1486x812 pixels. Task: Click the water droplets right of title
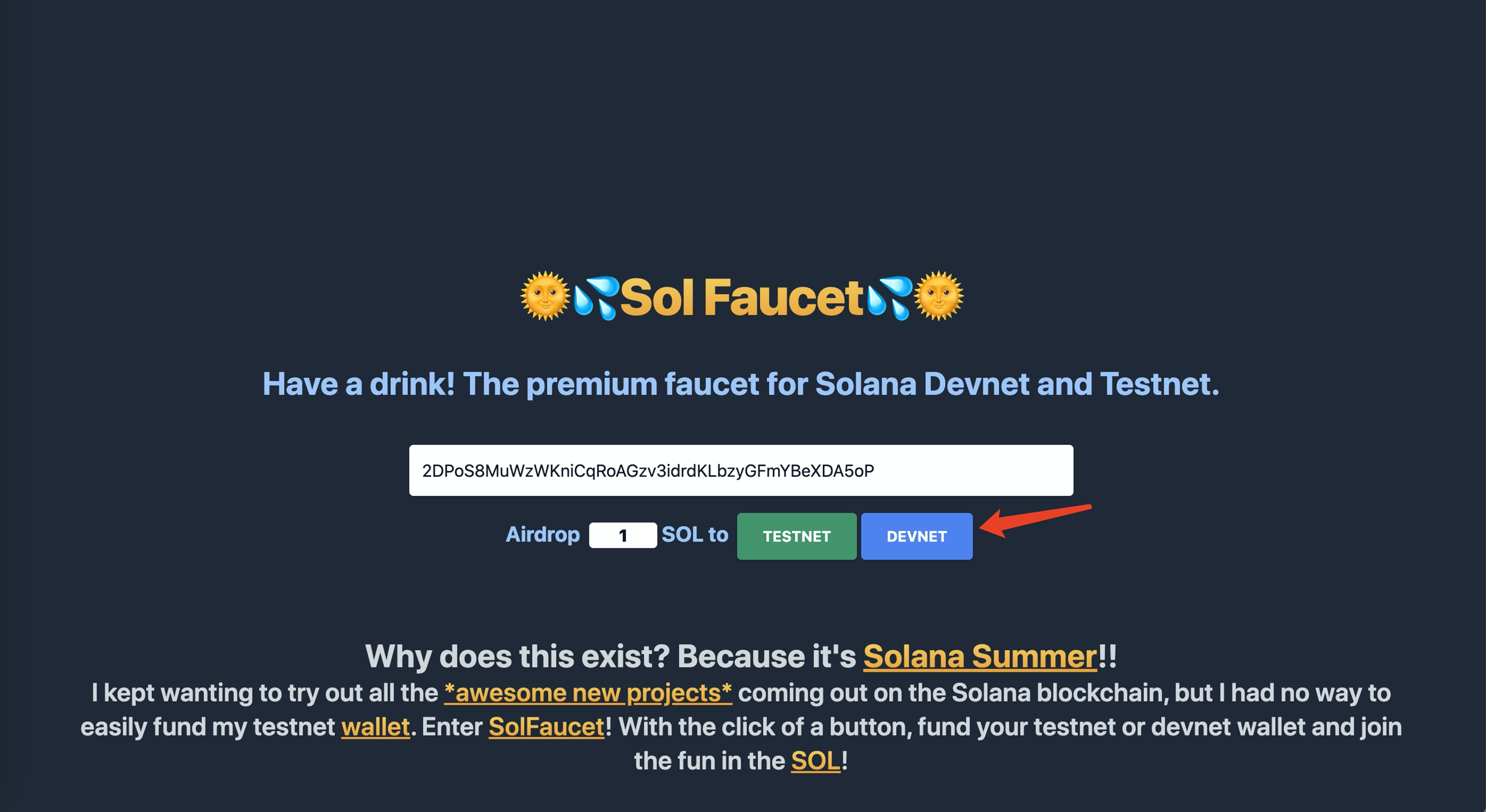point(888,297)
